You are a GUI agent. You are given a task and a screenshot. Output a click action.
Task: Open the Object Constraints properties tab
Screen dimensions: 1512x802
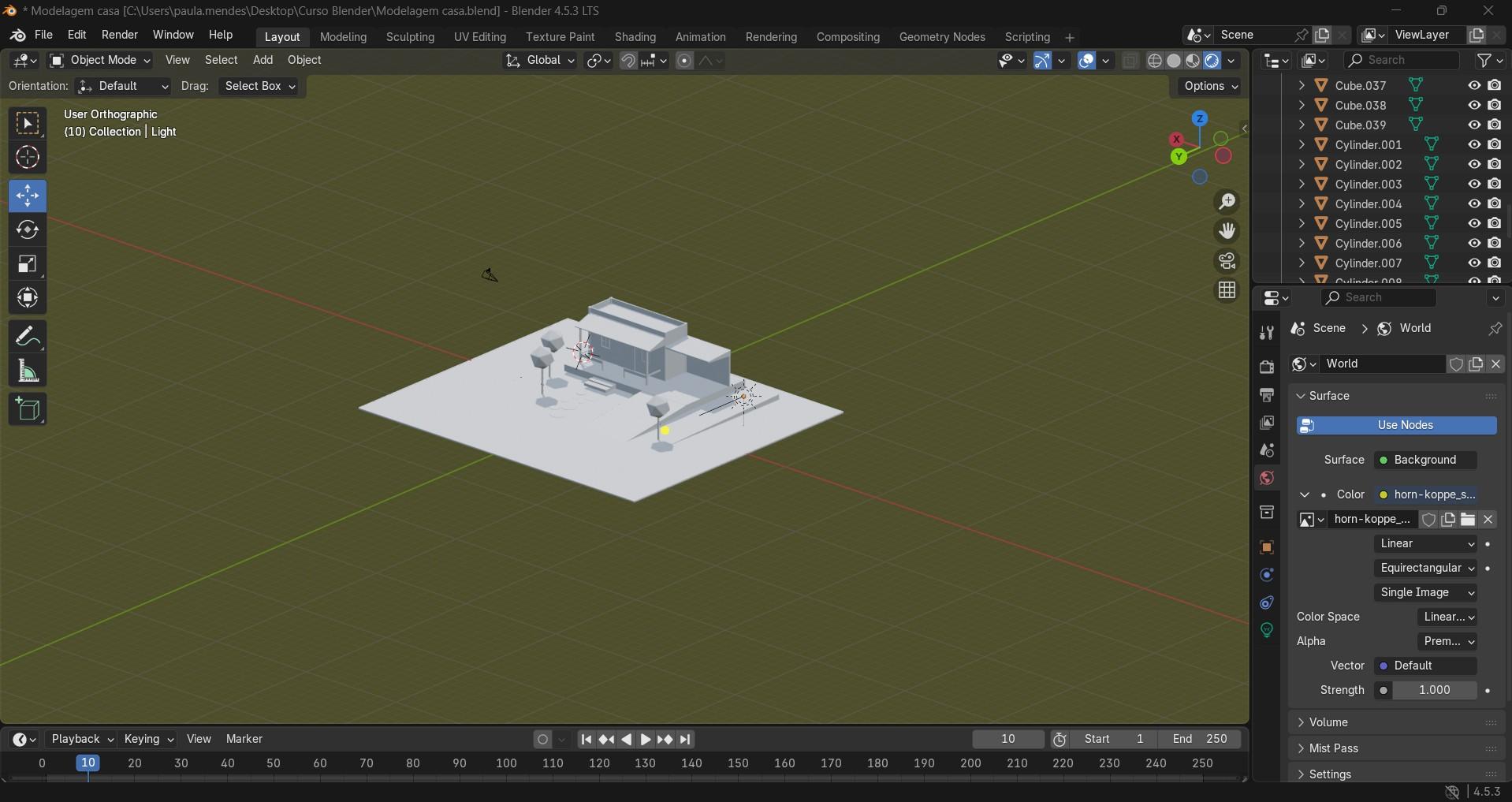(1267, 602)
